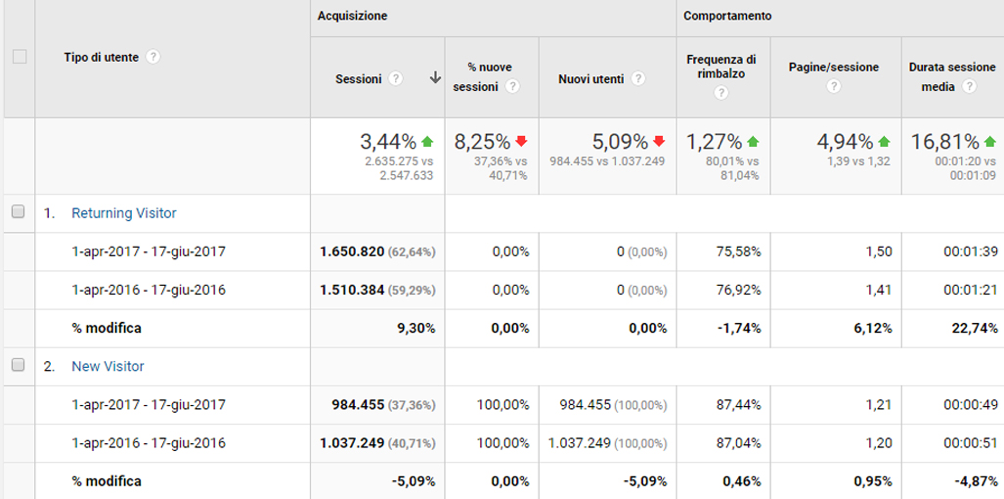
Task: Click the Tipo di utente column header
Action: (x=101, y=57)
